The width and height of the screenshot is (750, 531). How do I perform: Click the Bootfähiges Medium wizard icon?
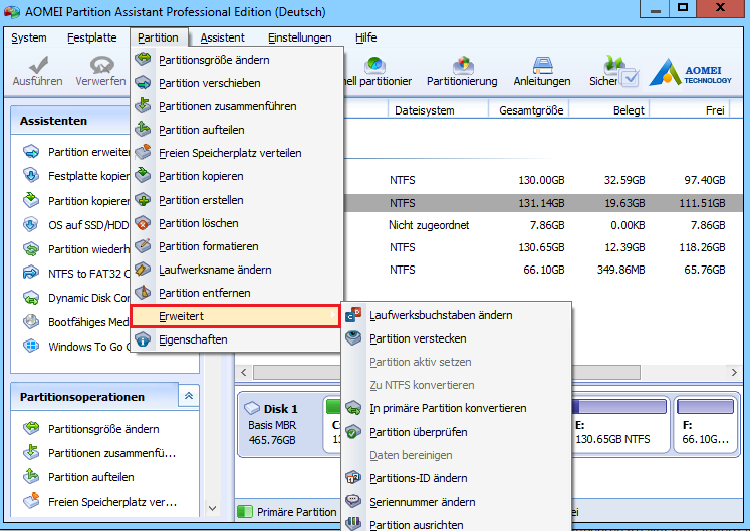click(x=31, y=321)
